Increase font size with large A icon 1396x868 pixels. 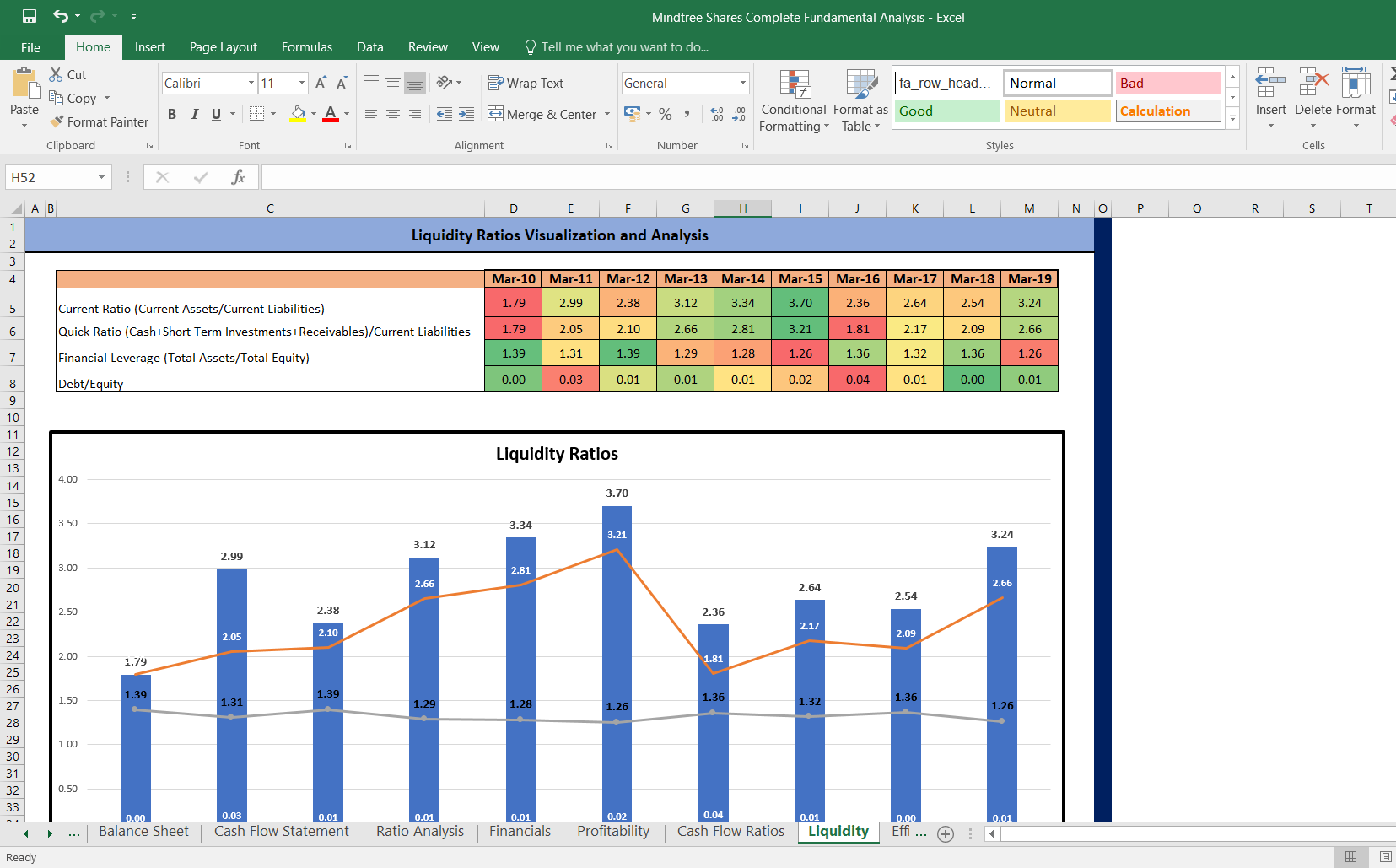click(x=321, y=83)
